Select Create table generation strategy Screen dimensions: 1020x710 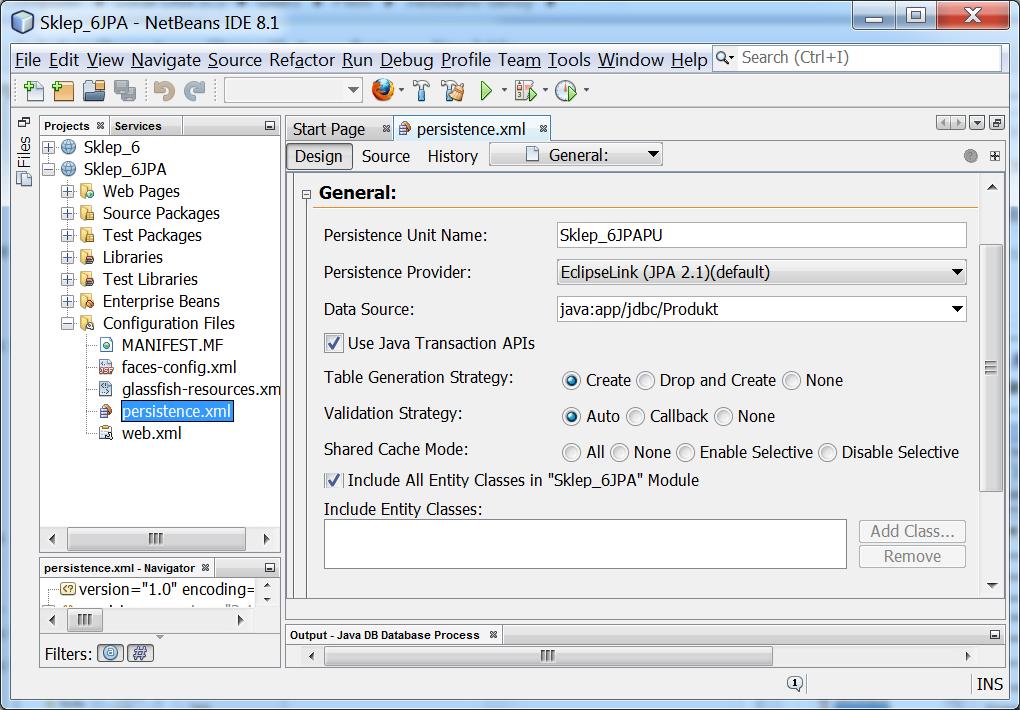tap(571, 381)
